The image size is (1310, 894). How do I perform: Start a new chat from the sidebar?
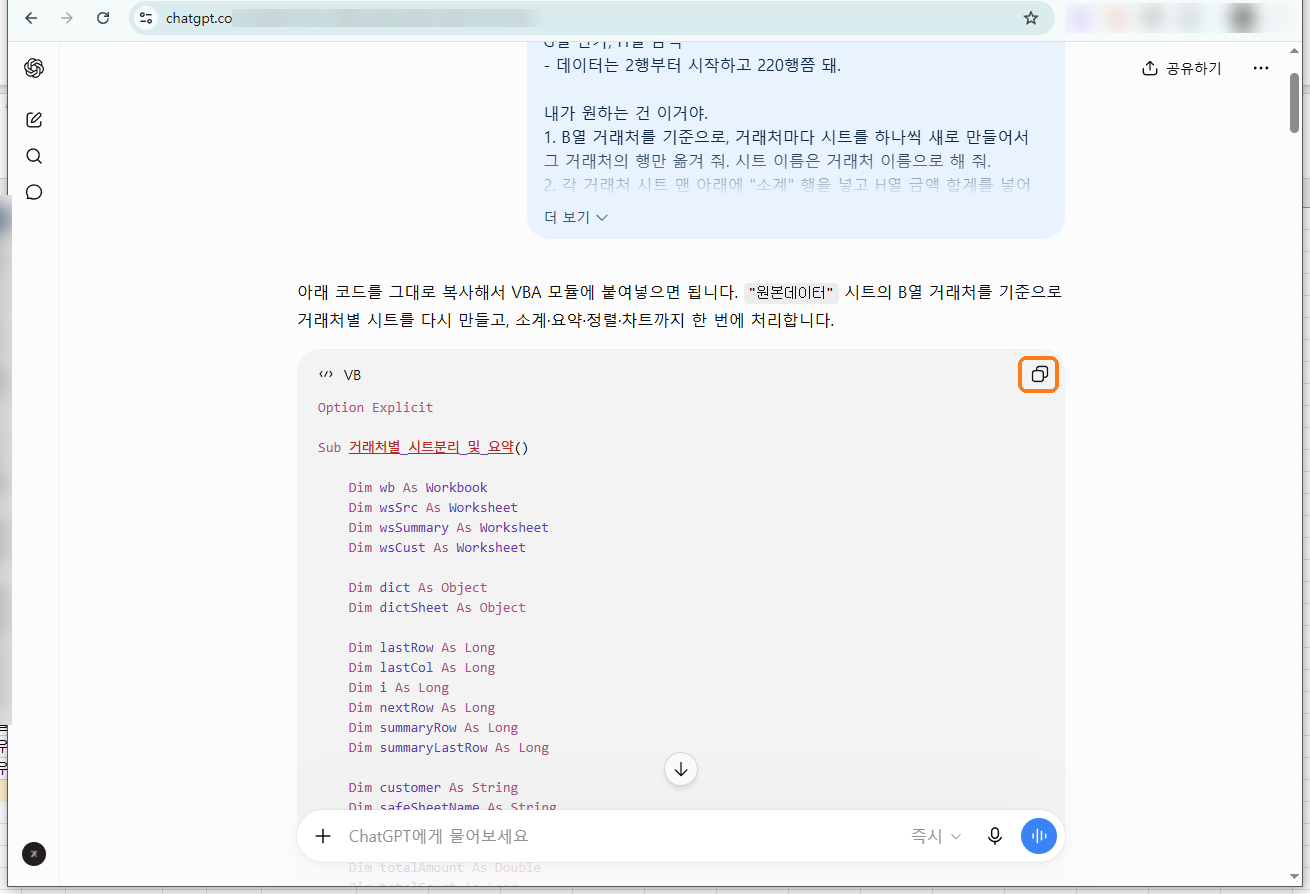point(34,120)
